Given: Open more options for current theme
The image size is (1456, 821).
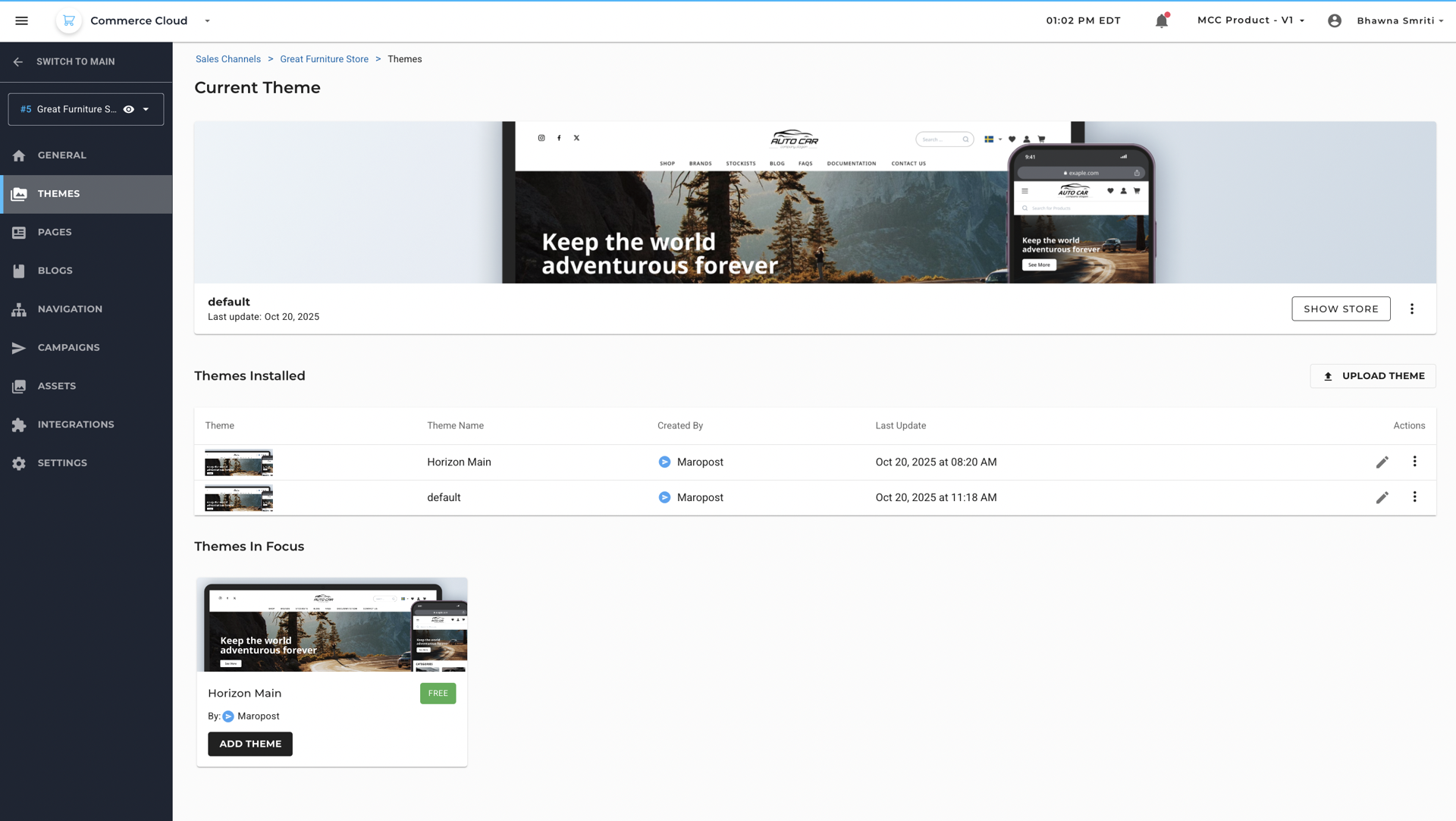Looking at the screenshot, I should [1411, 309].
